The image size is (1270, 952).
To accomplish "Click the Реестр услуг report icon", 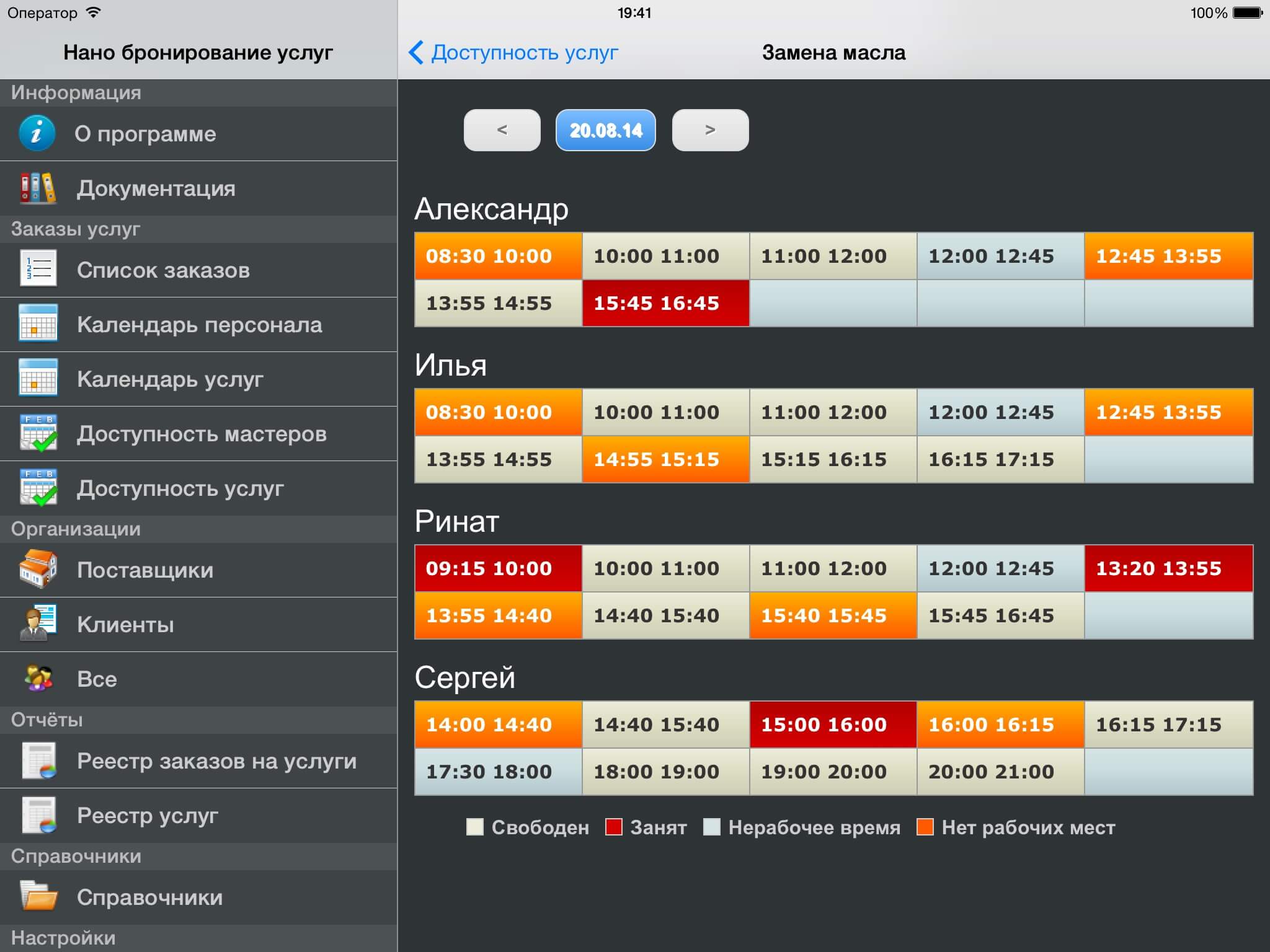I will [x=38, y=814].
